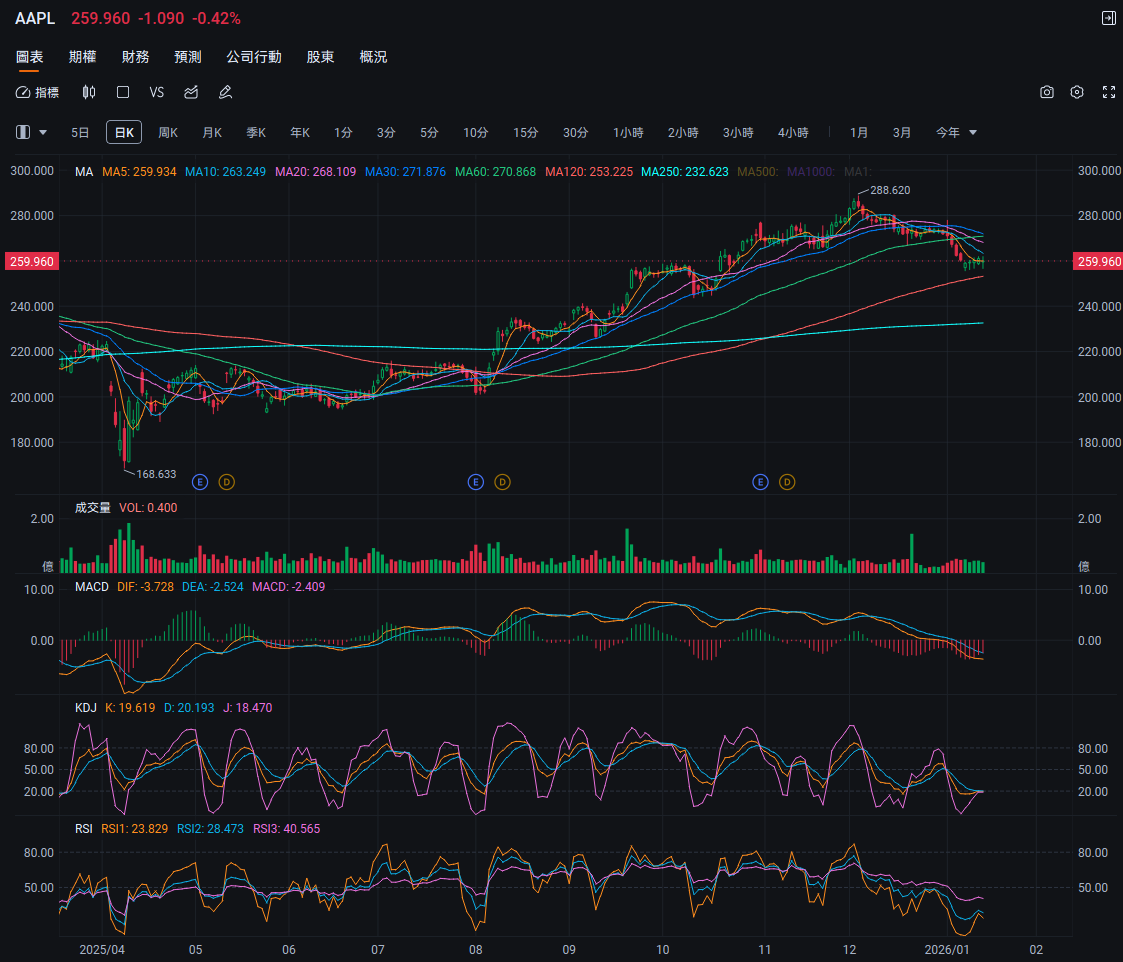Switch to the 財務 tab
The height and width of the screenshot is (962, 1123).
[x=136, y=57]
